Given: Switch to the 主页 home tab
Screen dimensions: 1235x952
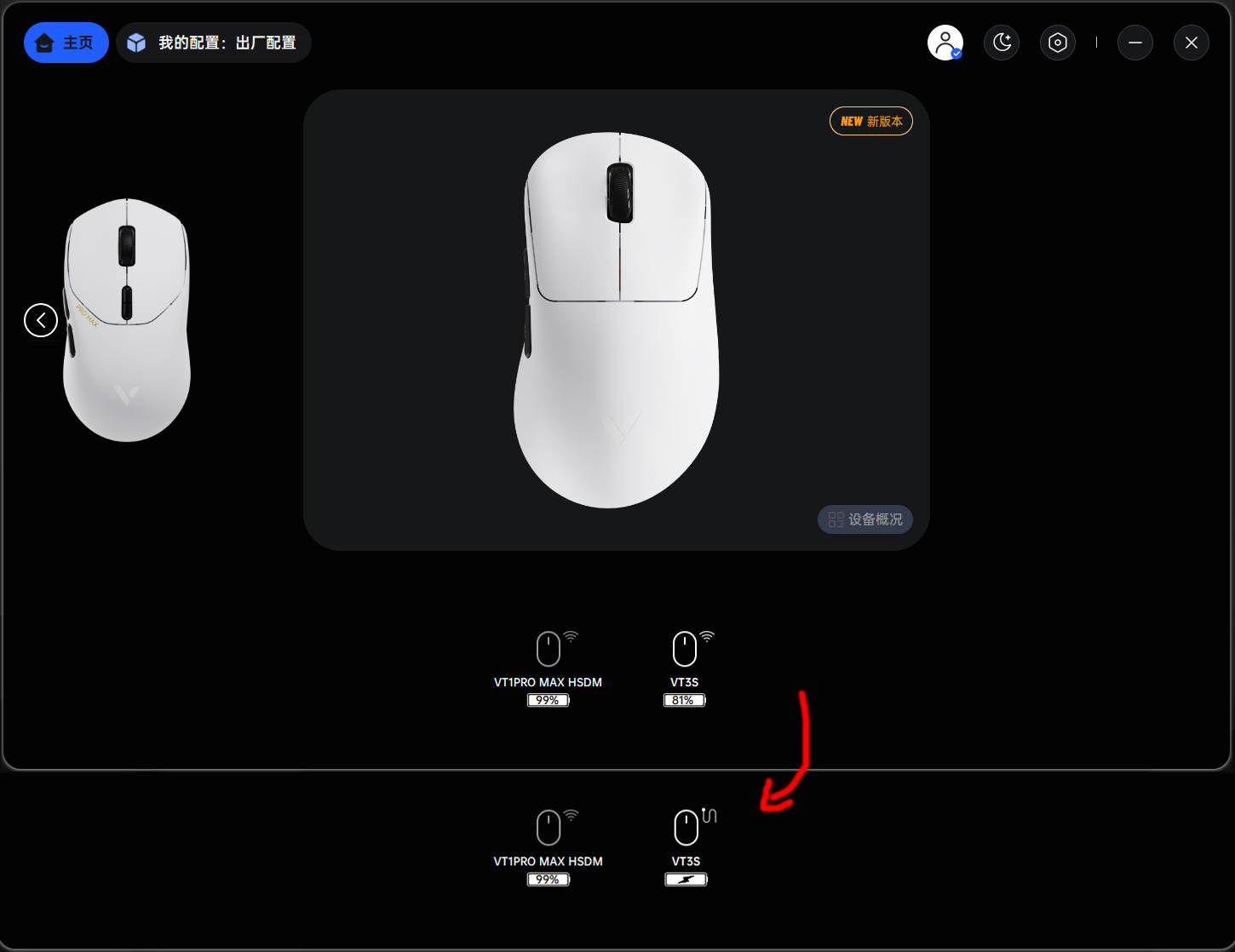Looking at the screenshot, I should pyautogui.click(x=66, y=43).
